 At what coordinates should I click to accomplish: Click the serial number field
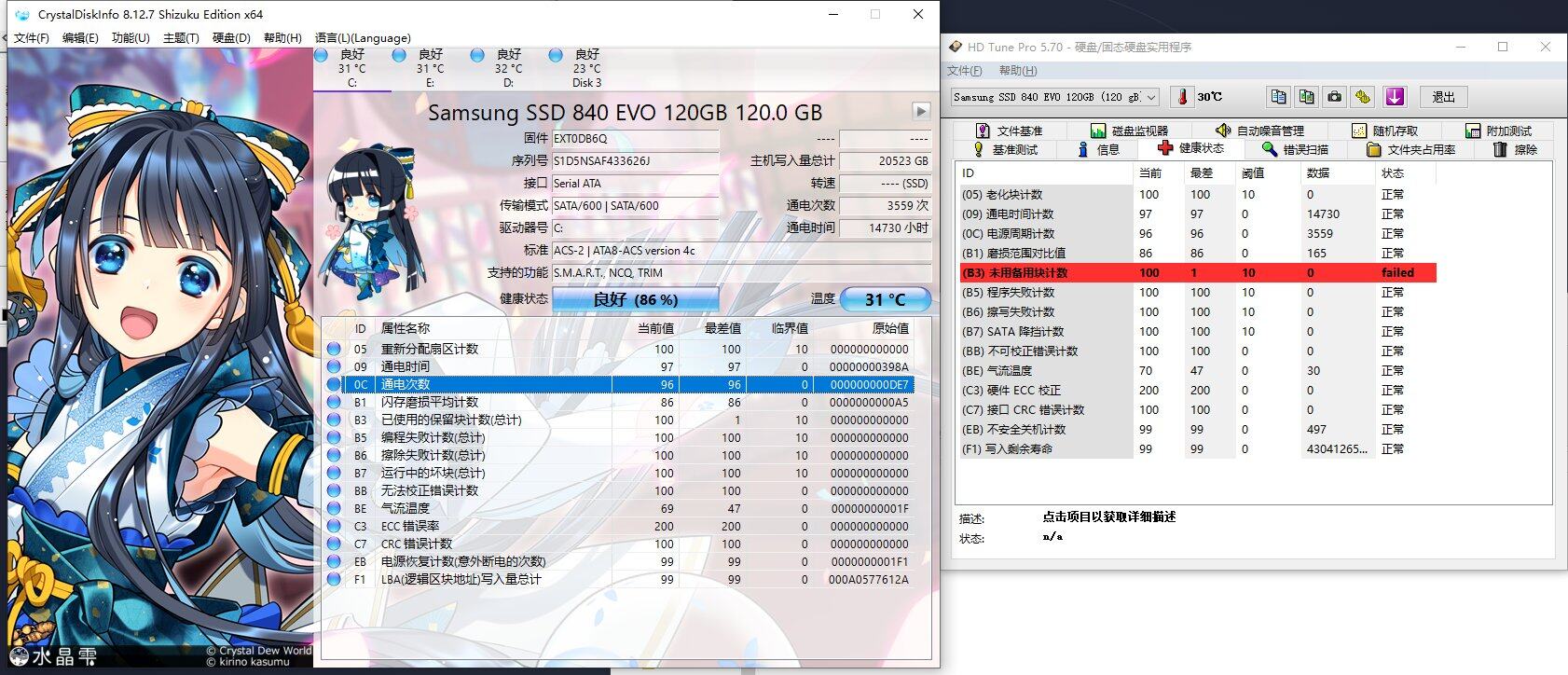635,161
